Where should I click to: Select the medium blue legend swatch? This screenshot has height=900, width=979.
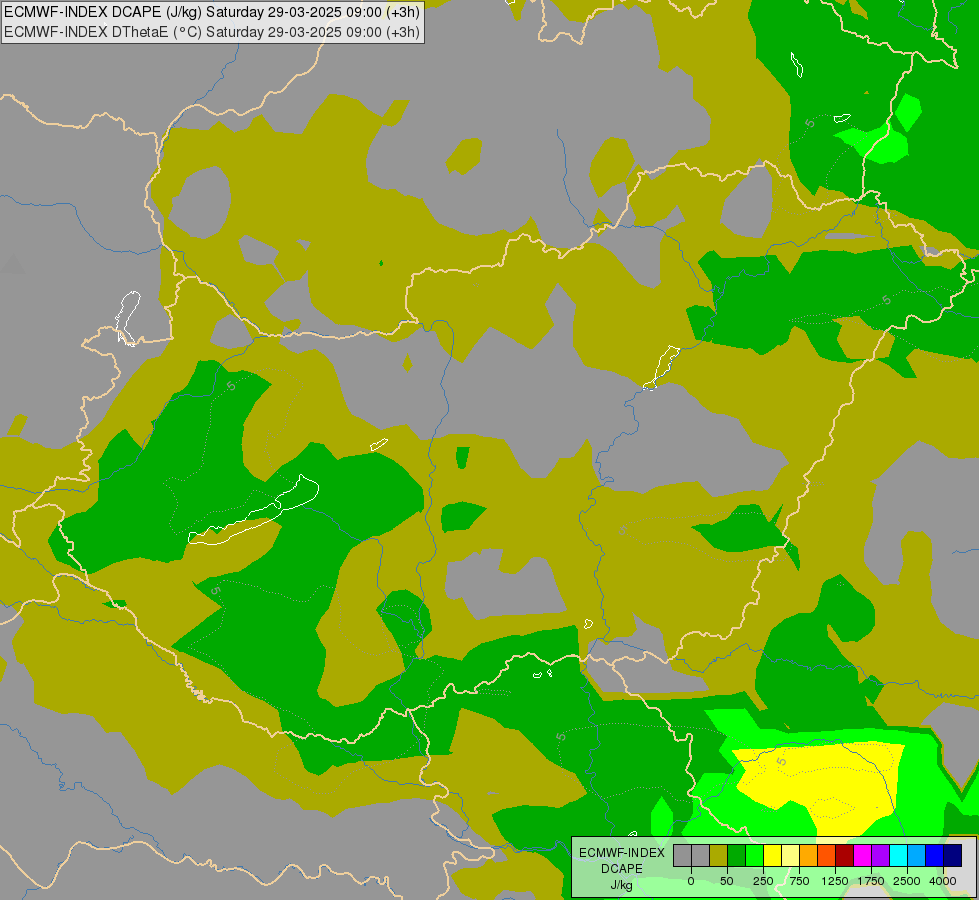pyautogui.click(x=935, y=855)
